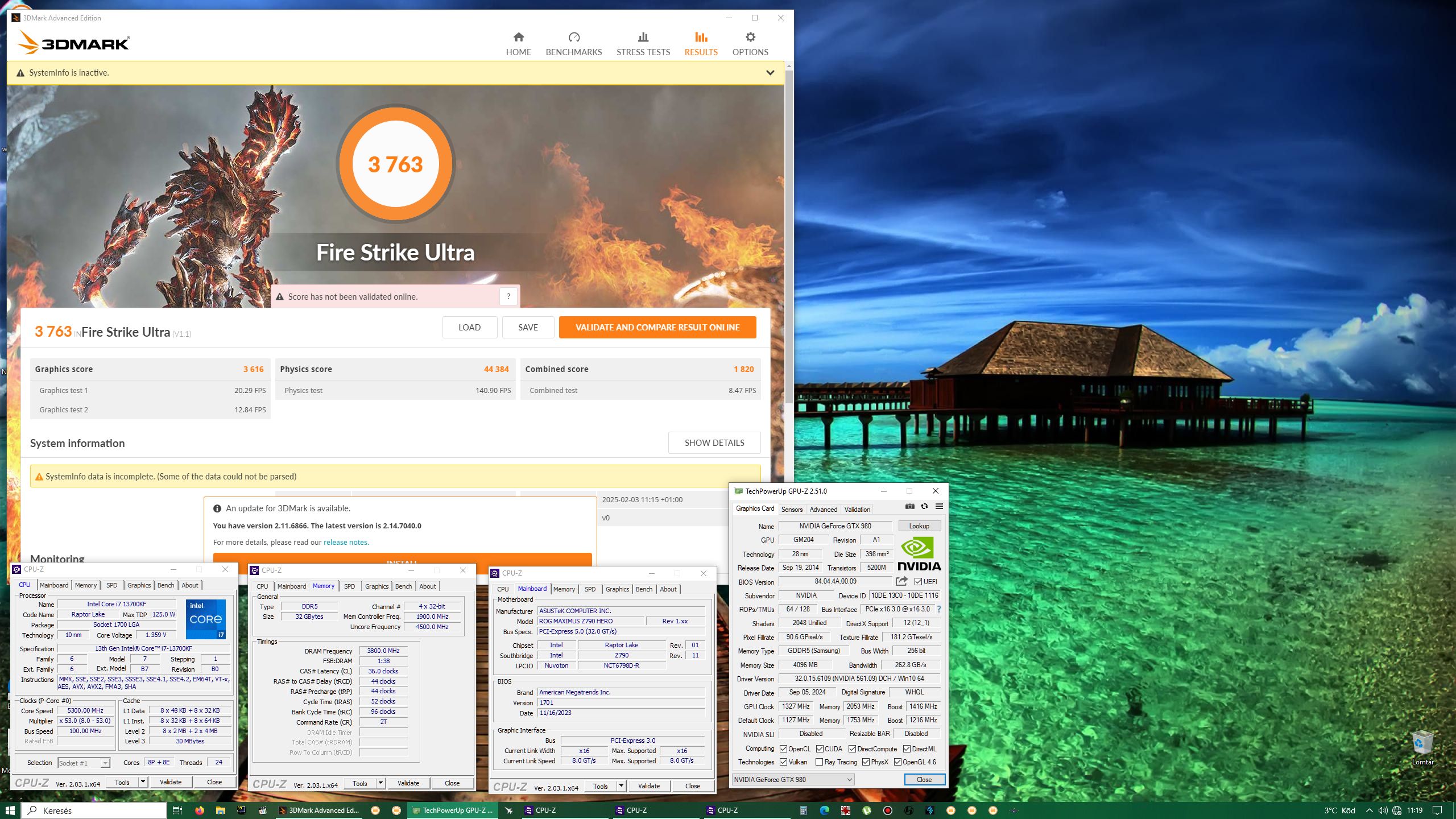Viewport: 1456px width, 819px height.
Task: Click the Physics score value 44 384
Action: (x=496, y=369)
